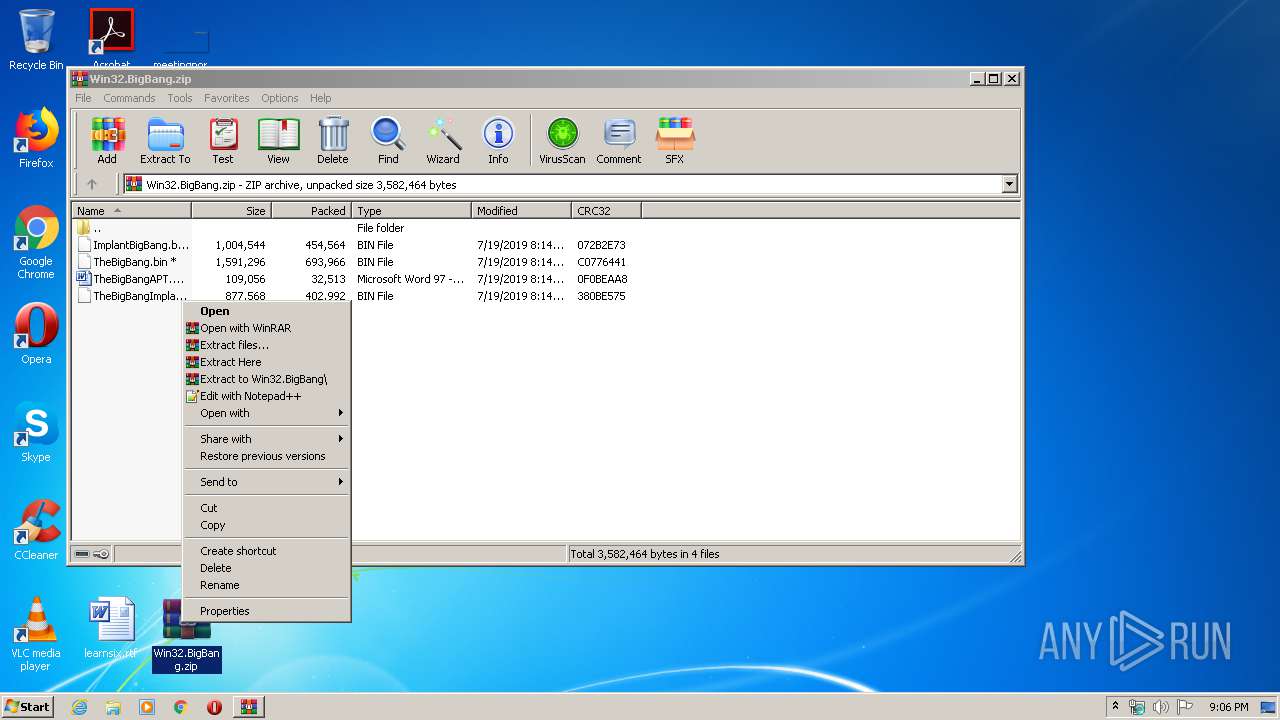Image resolution: width=1280 pixels, height=720 pixels.
Task: Expand the archive path dropdown
Action: click(1009, 184)
